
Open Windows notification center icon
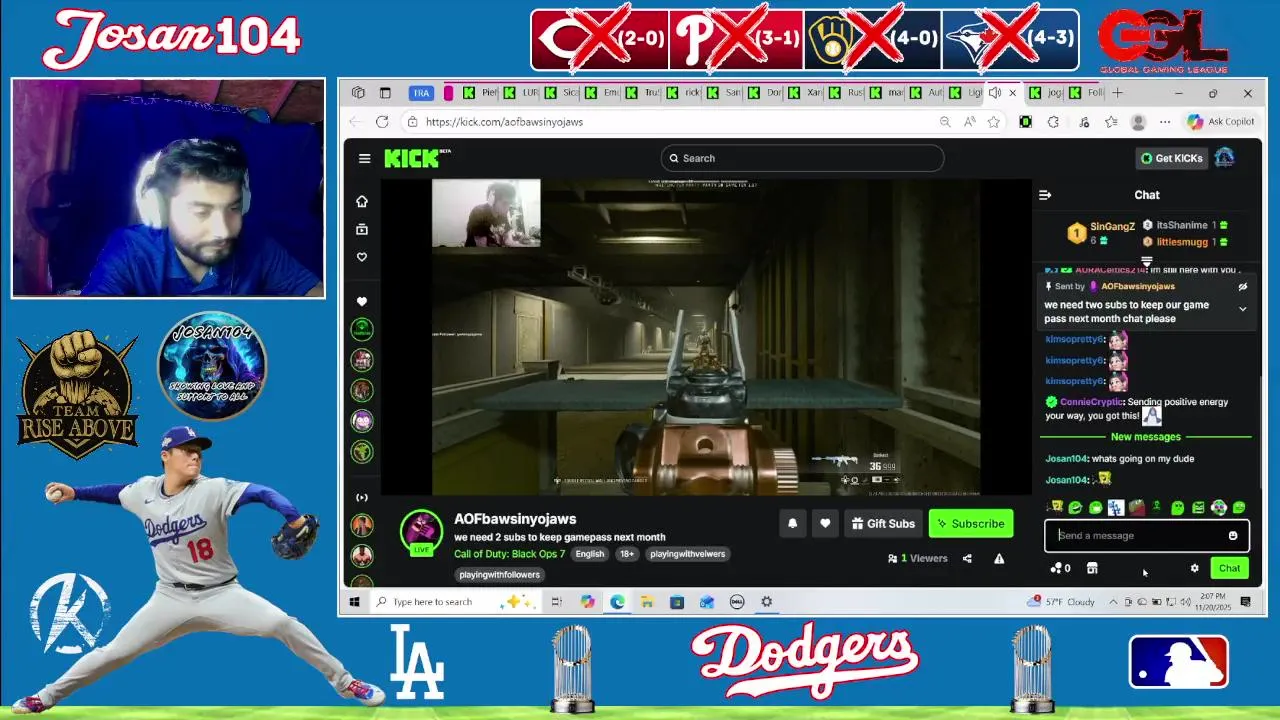[x=1246, y=602]
